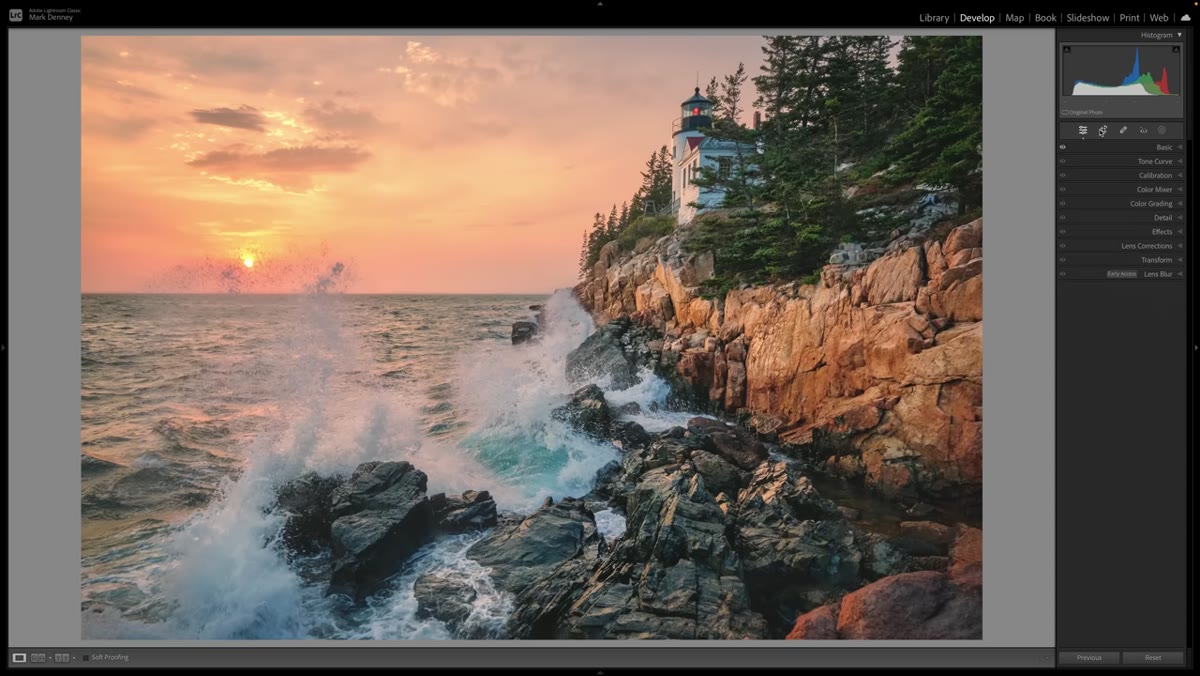Viewport: 1200px width, 676px height.
Task: Collapse the Histogram panel
Action: click(x=1179, y=35)
